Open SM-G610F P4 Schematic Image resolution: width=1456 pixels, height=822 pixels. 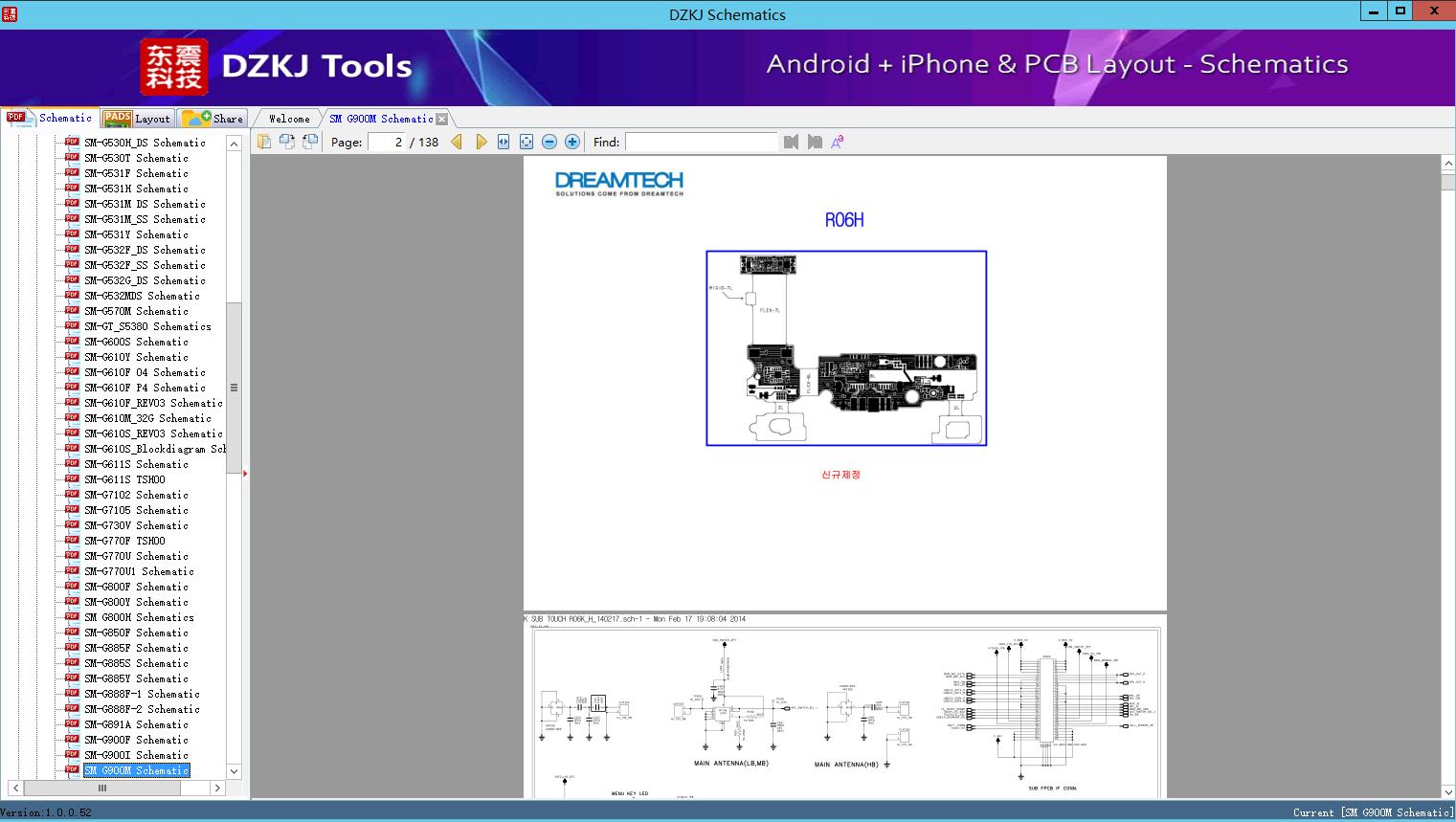(145, 388)
